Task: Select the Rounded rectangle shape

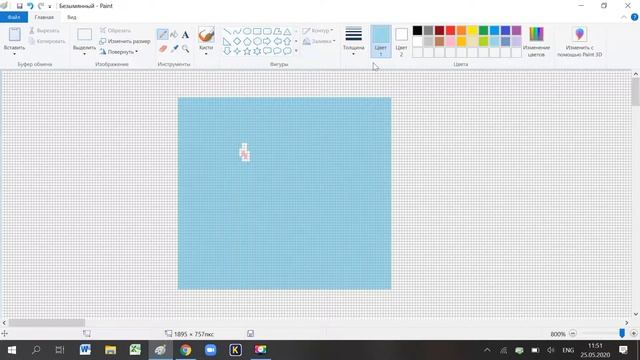Action: pos(267,31)
